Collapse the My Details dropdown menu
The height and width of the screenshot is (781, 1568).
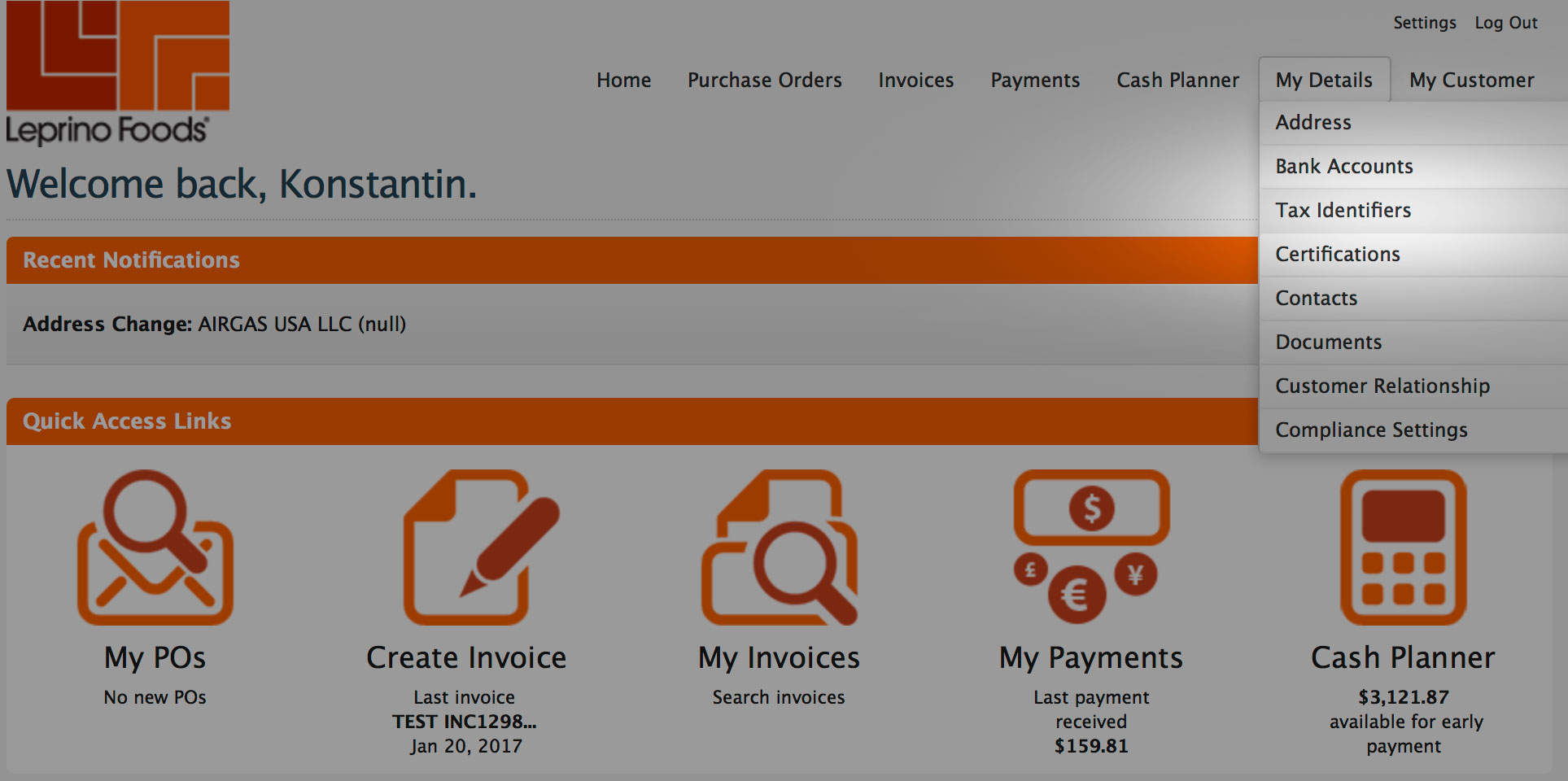[x=1325, y=80]
